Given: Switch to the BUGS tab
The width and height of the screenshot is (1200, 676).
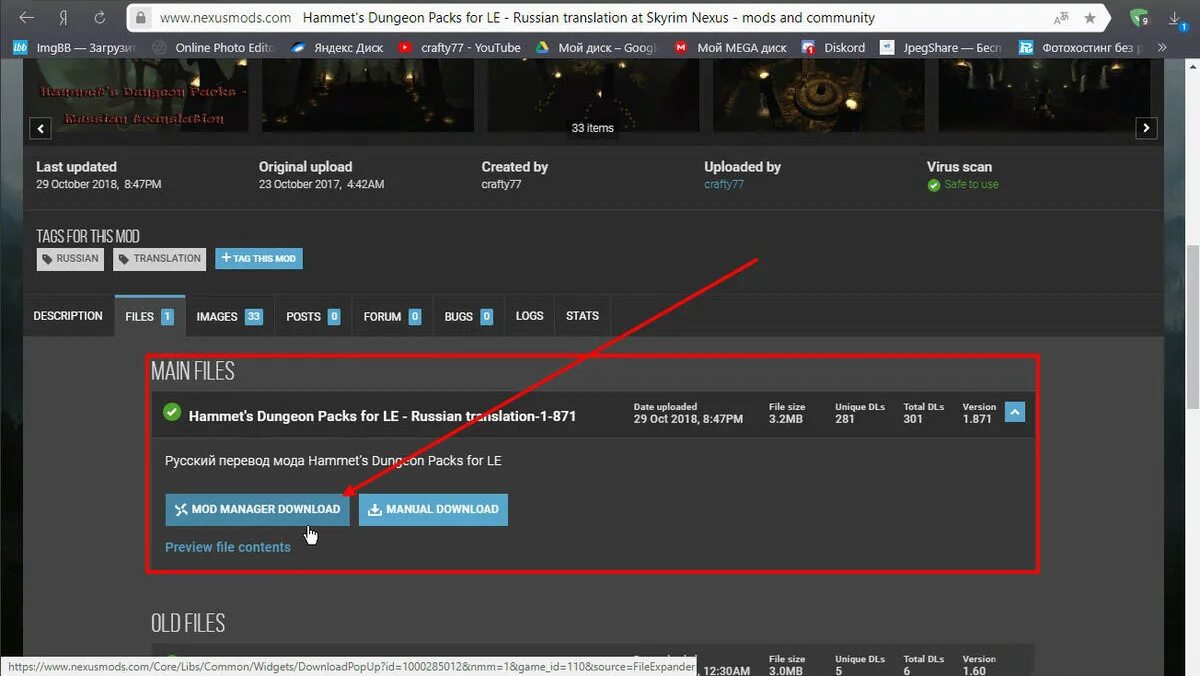Looking at the screenshot, I should [x=468, y=316].
